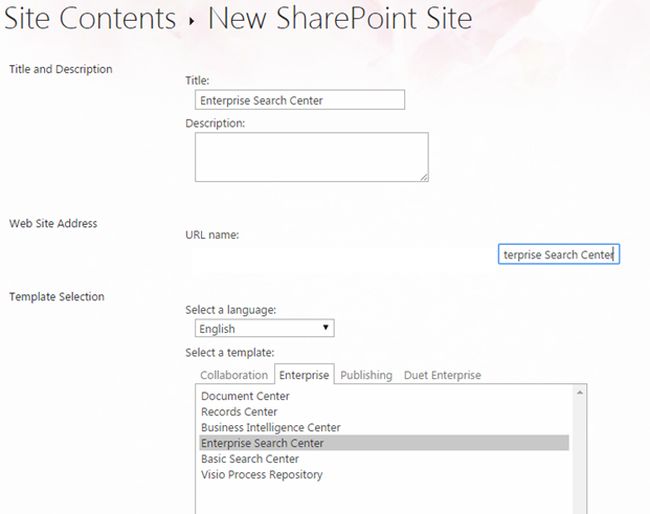Click the New SharePoint Site heading

340,19
